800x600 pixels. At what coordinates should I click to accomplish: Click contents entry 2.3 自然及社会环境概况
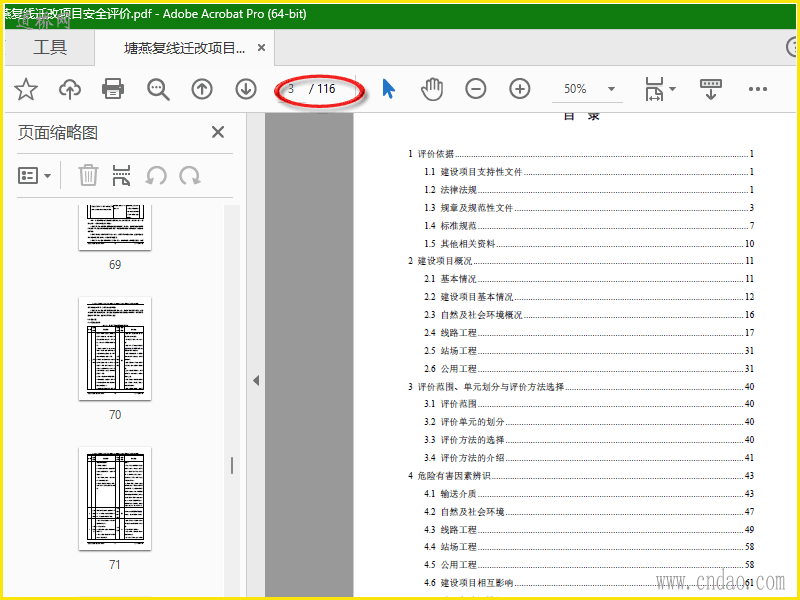589,314
